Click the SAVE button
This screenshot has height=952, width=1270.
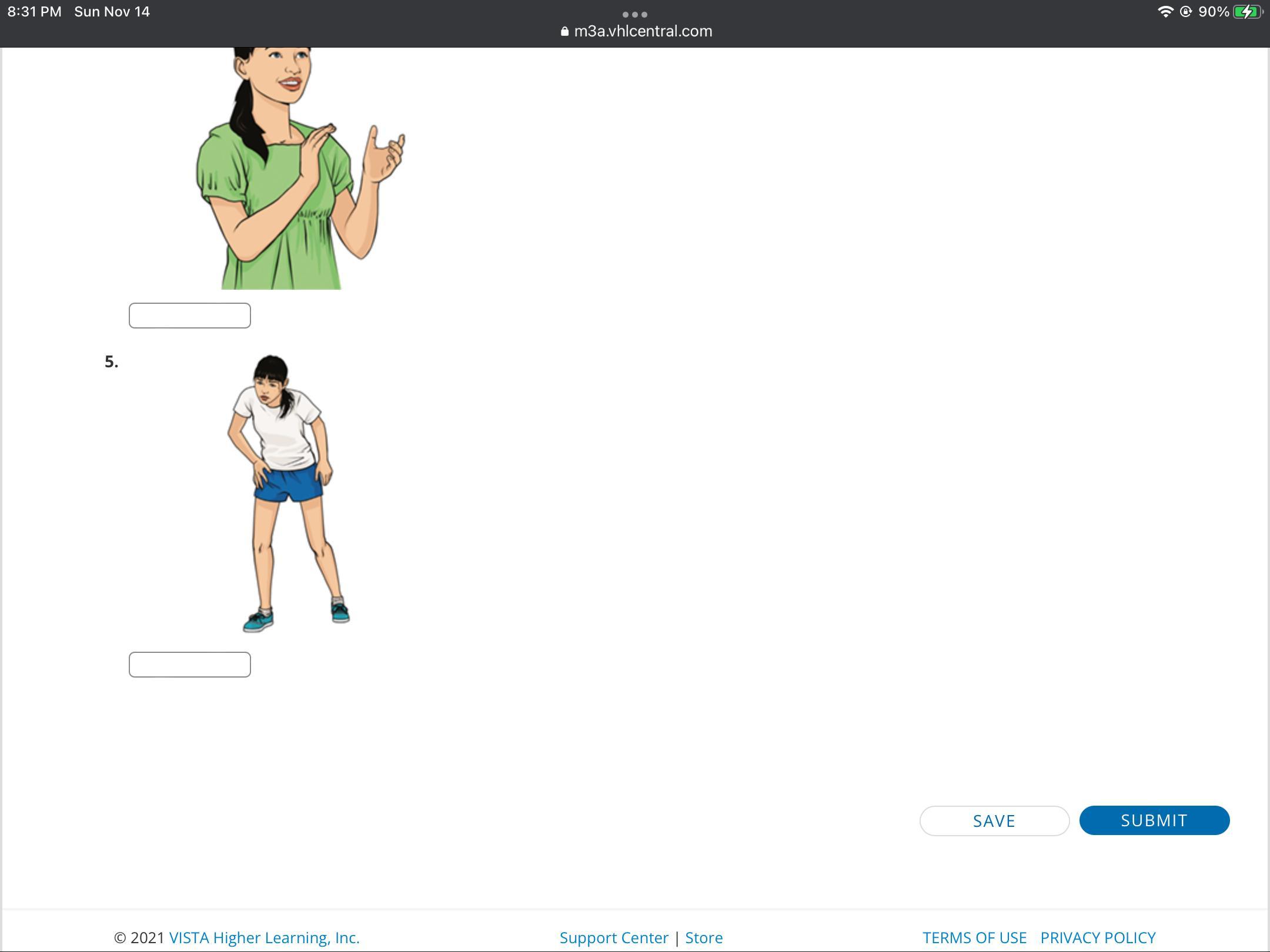pos(994,821)
